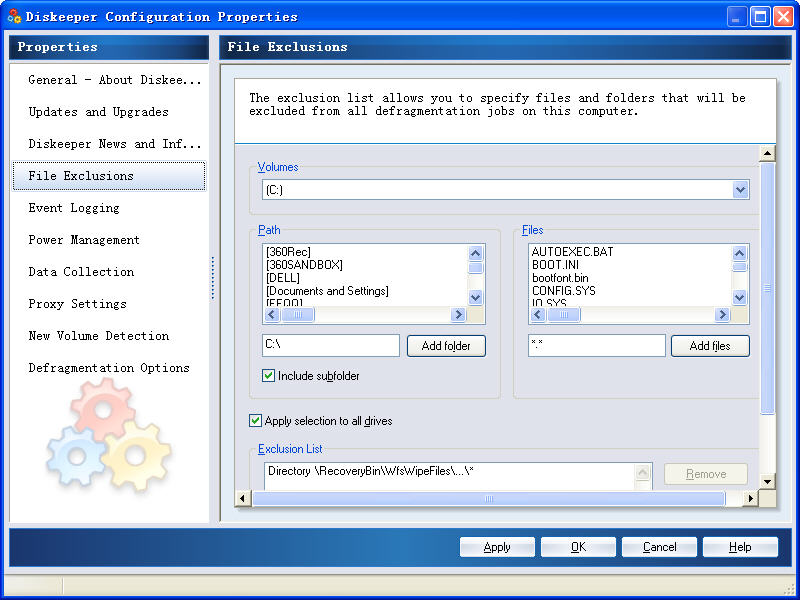Disable "Apply selection to all drives"
The image size is (800, 600).
[x=256, y=421]
